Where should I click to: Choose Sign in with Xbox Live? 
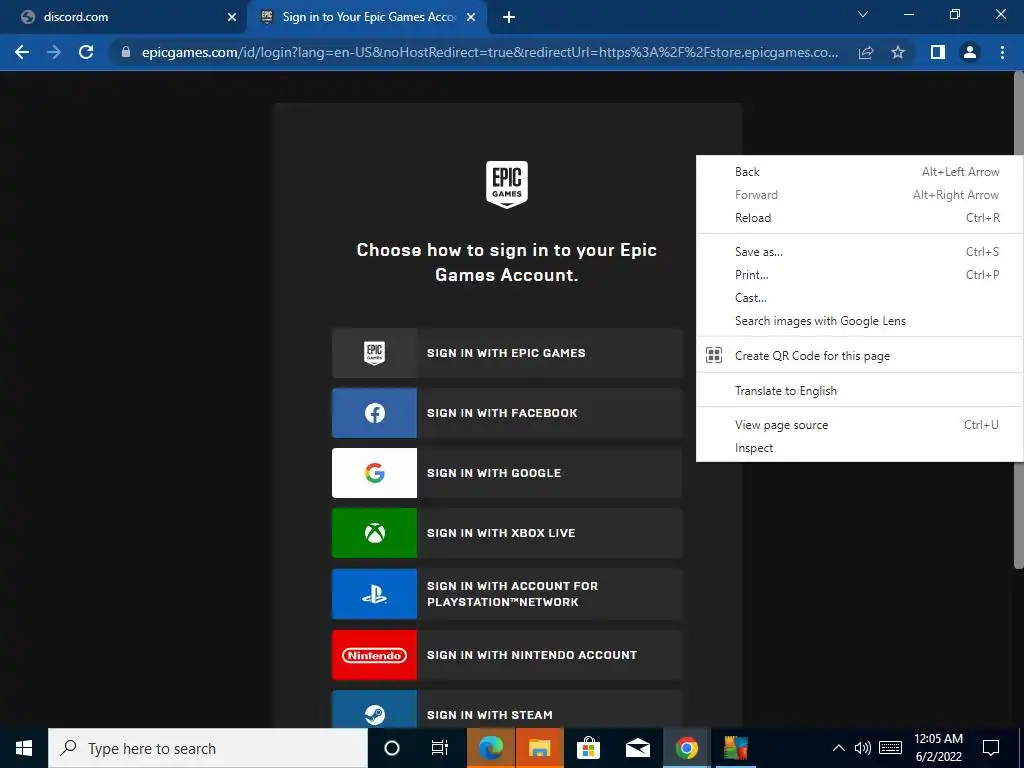point(507,533)
